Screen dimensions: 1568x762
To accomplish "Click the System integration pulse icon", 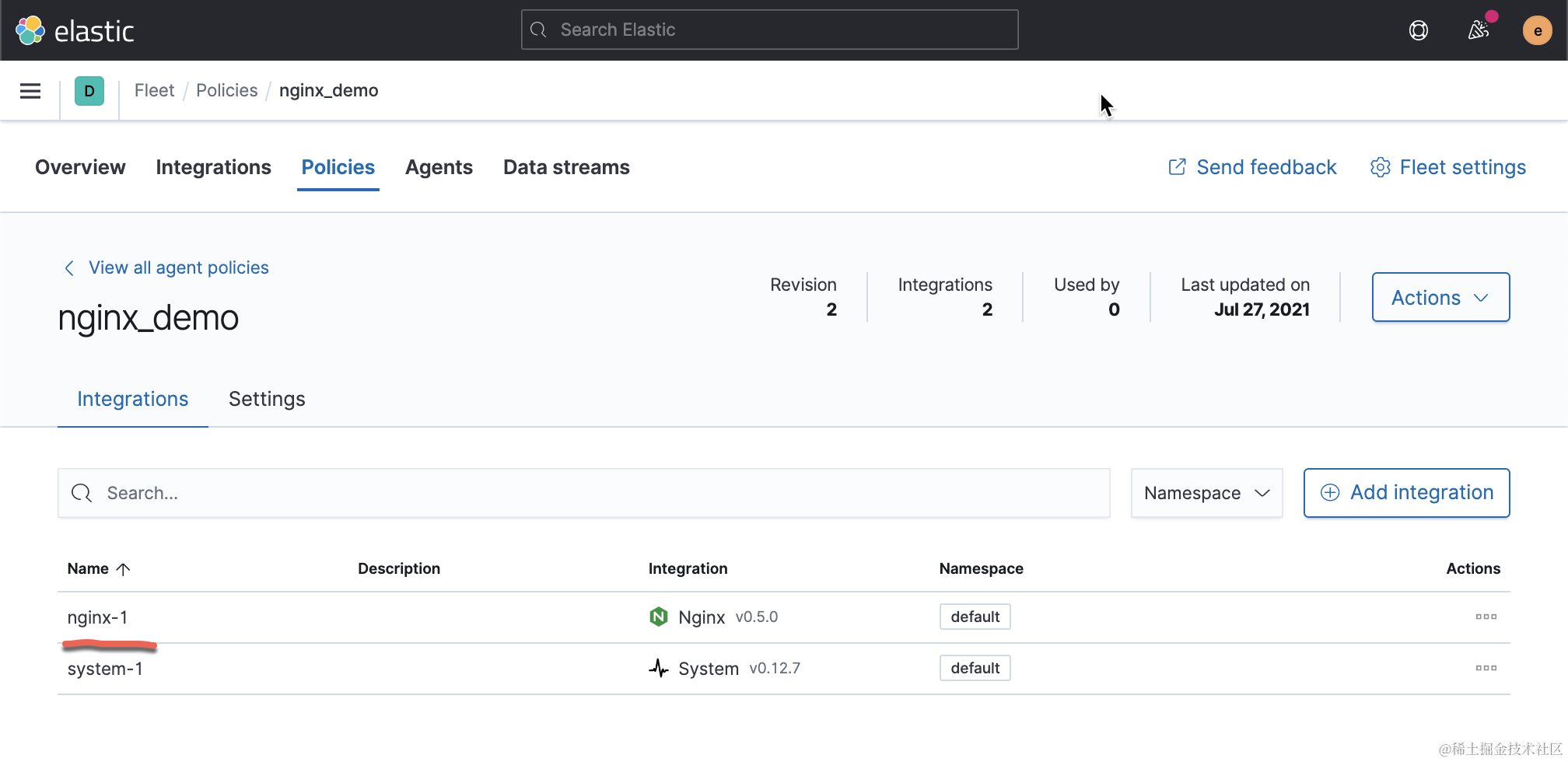I will pyautogui.click(x=659, y=668).
